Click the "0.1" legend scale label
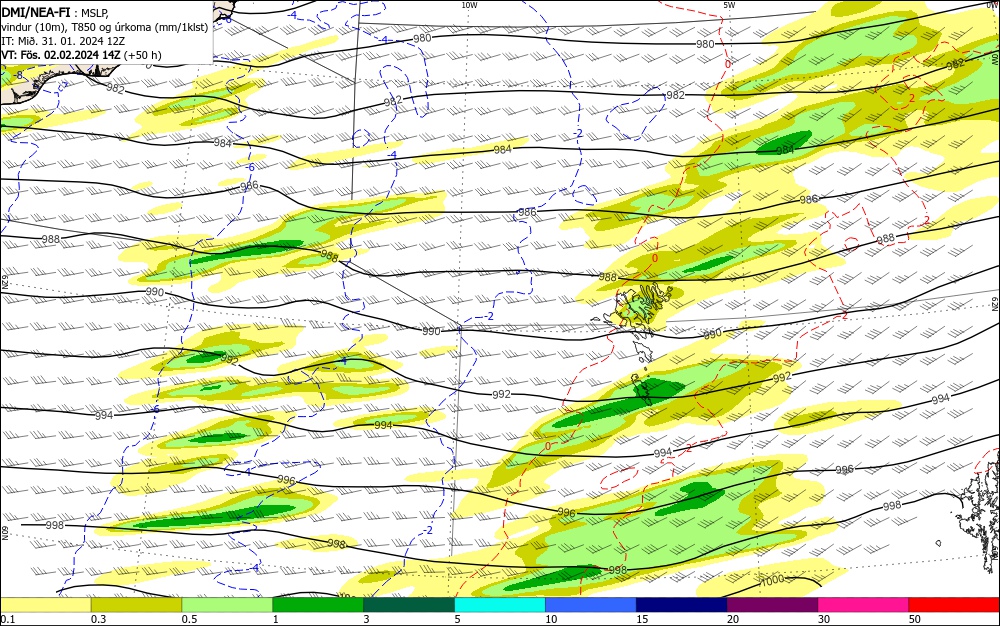The width and height of the screenshot is (1000, 626). click(x=8, y=619)
